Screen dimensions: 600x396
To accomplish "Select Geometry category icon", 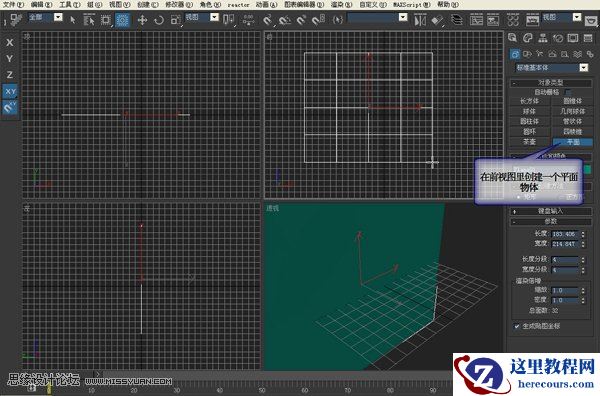I will coord(515,54).
